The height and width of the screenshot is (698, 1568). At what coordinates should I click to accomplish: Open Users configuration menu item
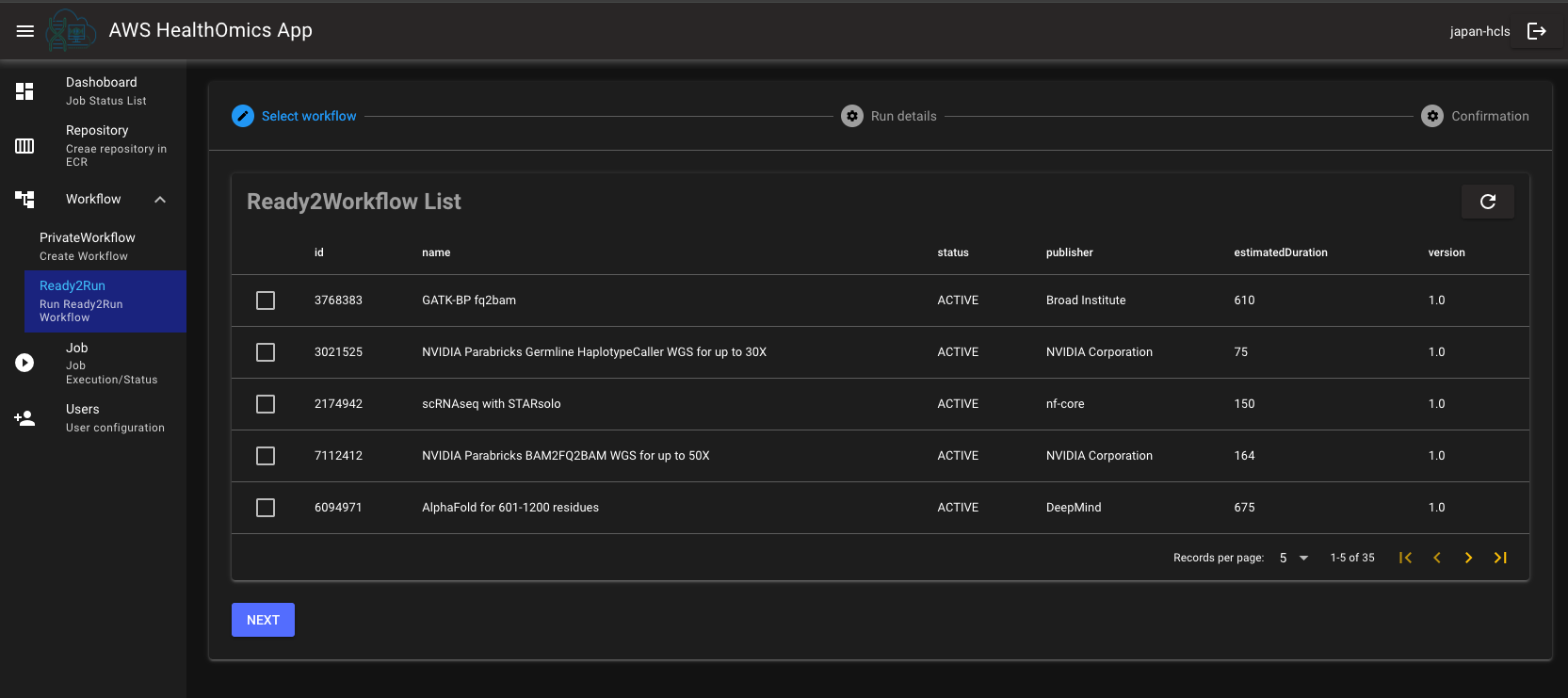tap(93, 418)
